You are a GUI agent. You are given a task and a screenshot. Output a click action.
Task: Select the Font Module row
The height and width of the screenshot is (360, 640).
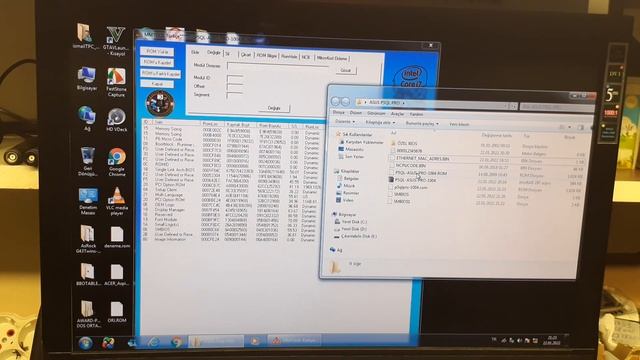pyautogui.click(x=229, y=220)
